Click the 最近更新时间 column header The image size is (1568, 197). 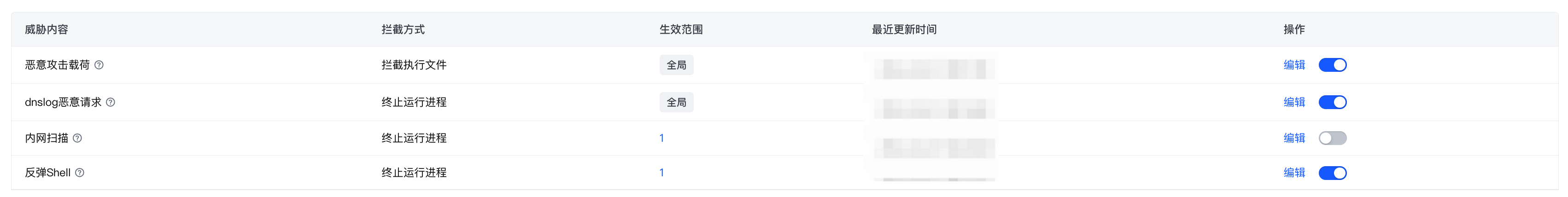tap(904, 29)
